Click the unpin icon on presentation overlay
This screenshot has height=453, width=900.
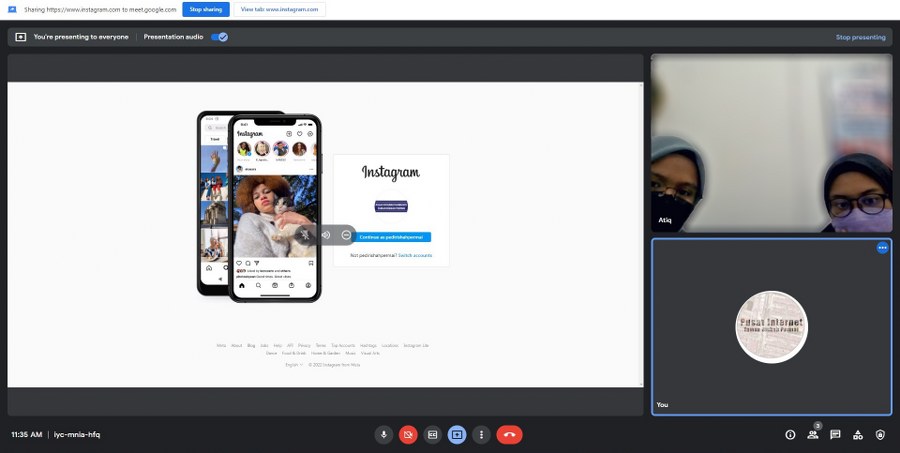[x=305, y=235]
